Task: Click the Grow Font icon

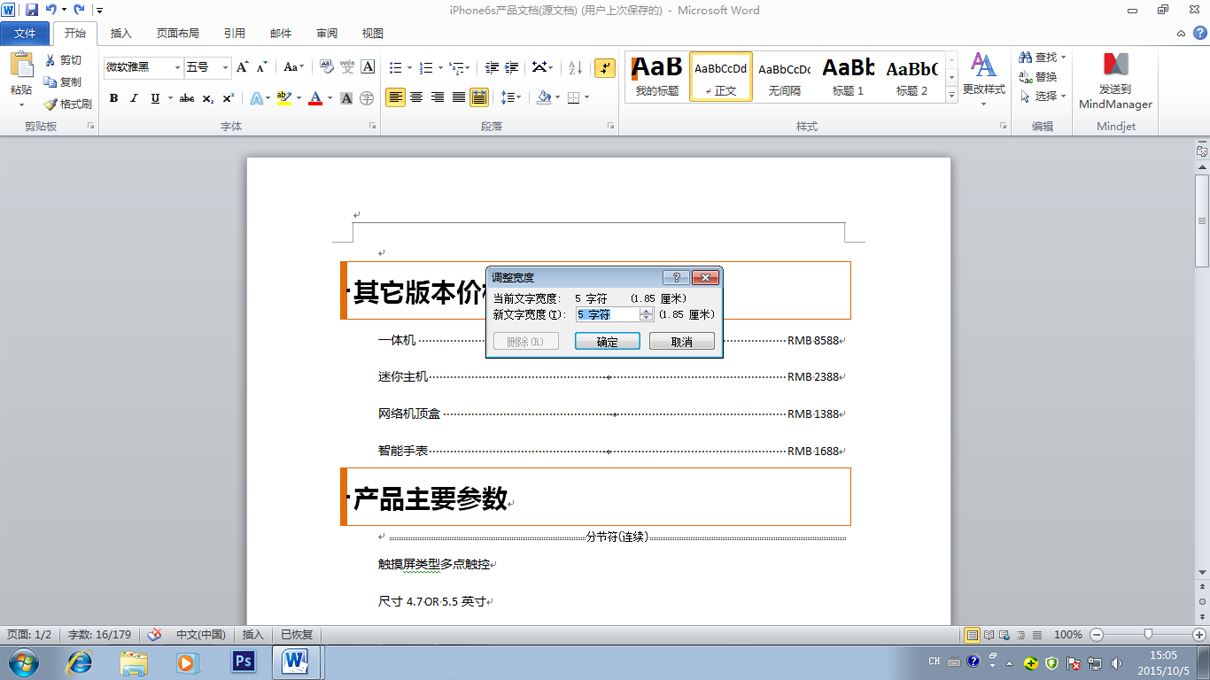Action: pyautogui.click(x=243, y=67)
